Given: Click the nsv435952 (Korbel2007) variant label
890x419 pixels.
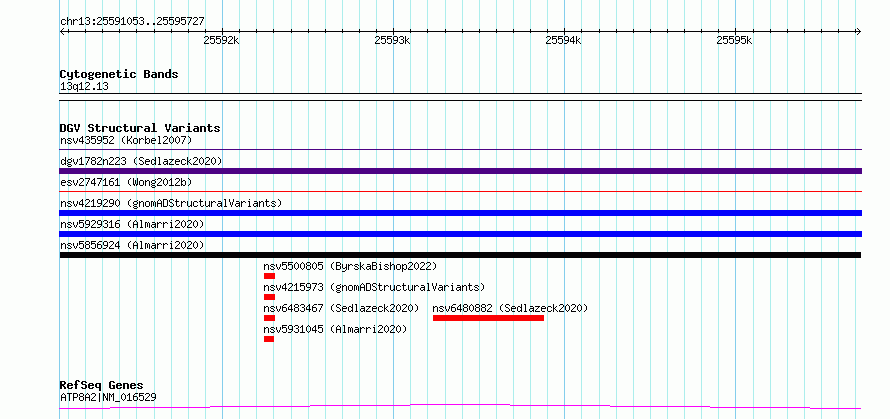Looking at the screenshot, I should (x=126, y=140).
